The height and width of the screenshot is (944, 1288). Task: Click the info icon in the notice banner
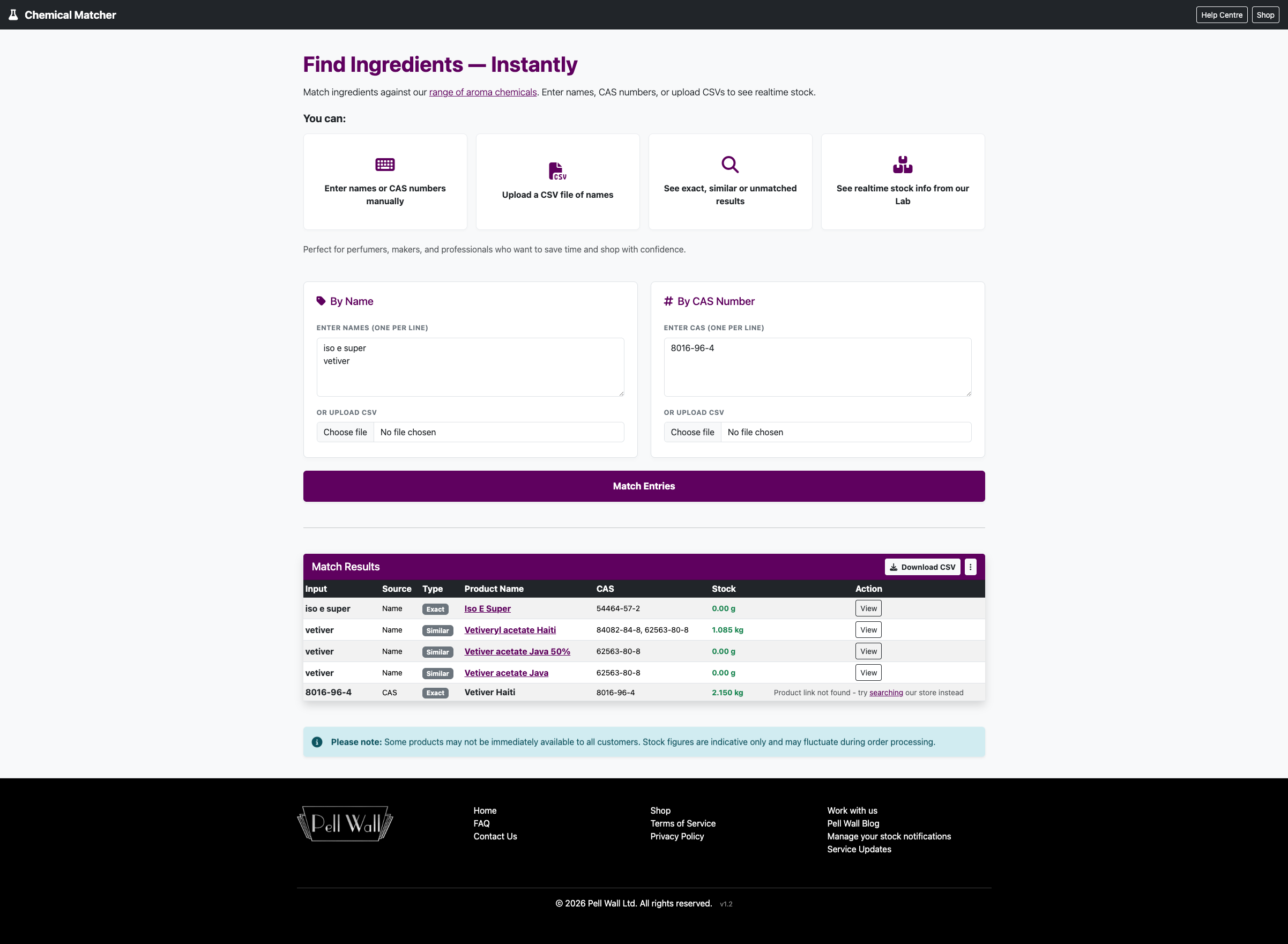pos(317,742)
